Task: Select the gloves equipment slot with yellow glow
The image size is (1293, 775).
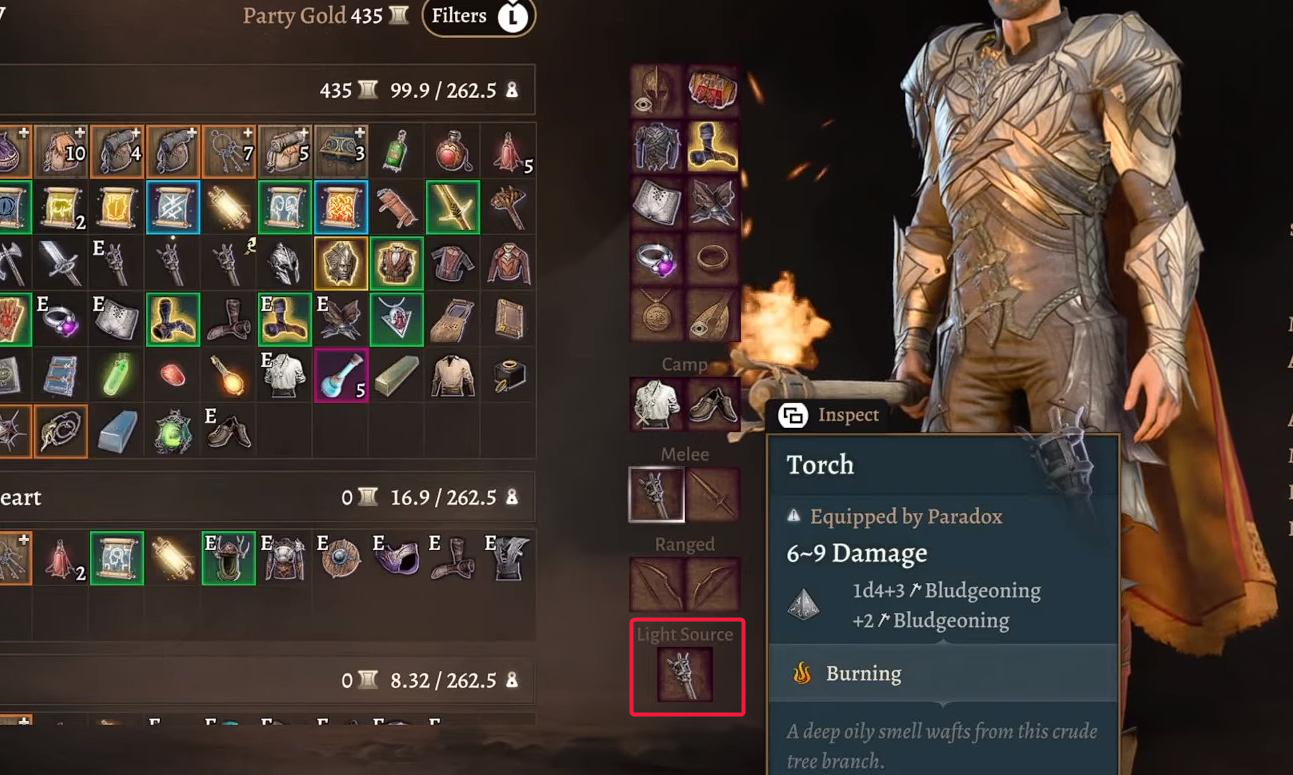Action: click(713, 147)
